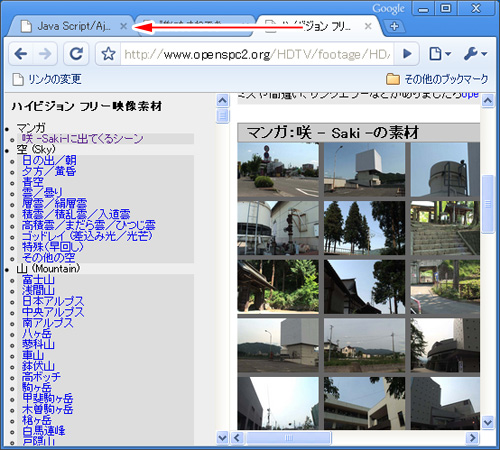
Task: Go back to the previous page
Action: click(21, 54)
